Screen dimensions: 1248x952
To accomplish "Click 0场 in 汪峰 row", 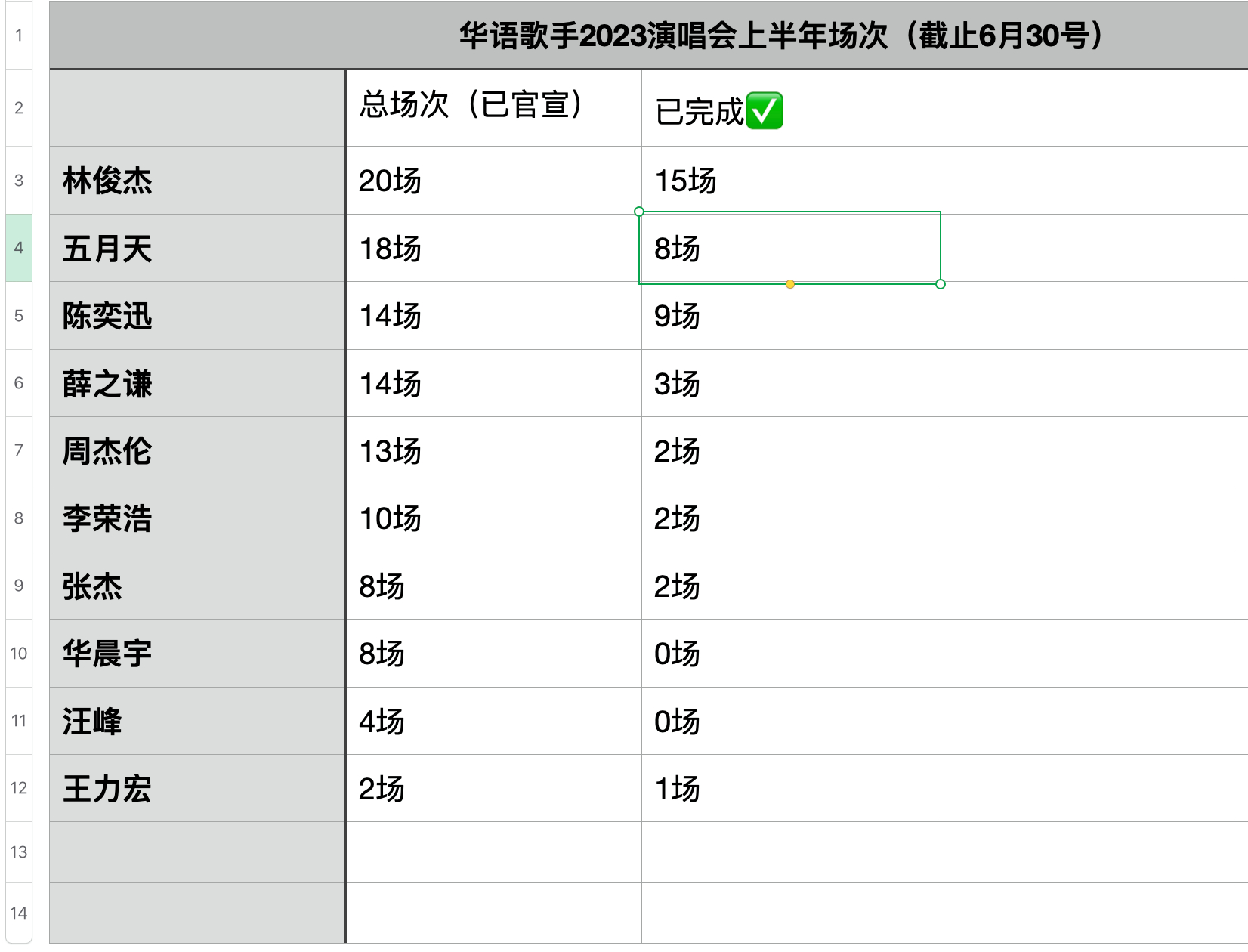I will tap(789, 721).
